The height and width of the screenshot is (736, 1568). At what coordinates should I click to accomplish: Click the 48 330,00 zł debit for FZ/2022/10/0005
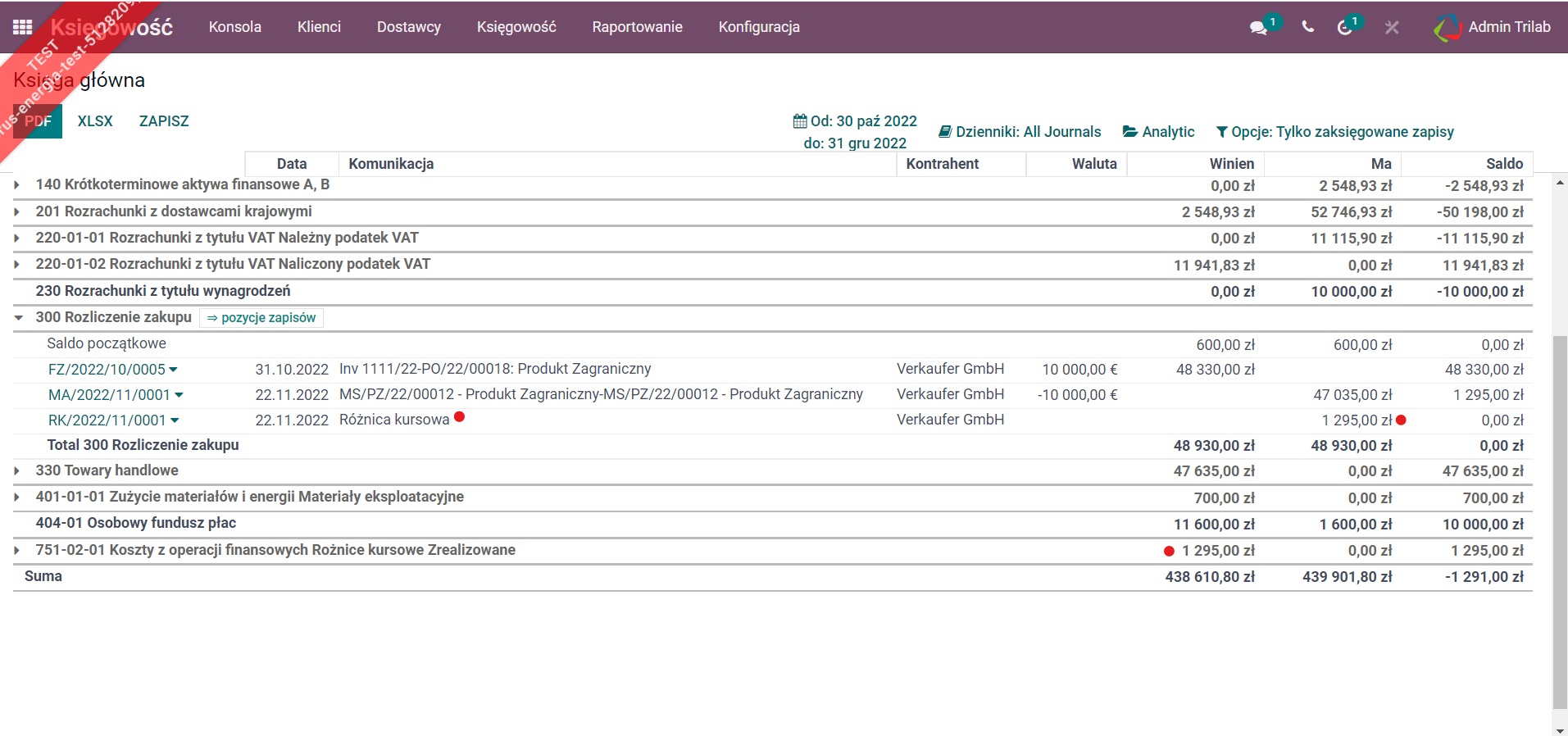(1216, 370)
